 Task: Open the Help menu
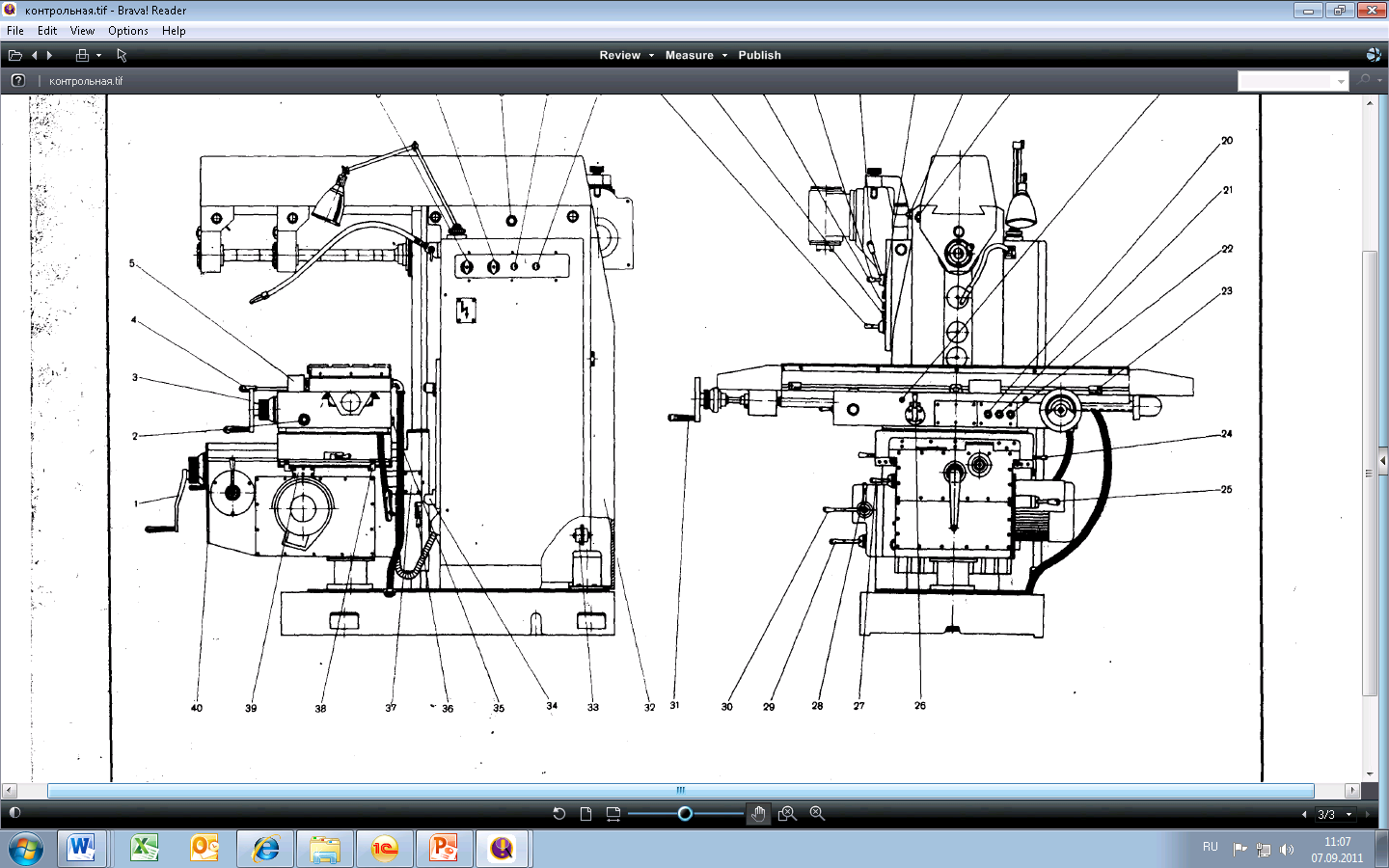[x=174, y=31]
